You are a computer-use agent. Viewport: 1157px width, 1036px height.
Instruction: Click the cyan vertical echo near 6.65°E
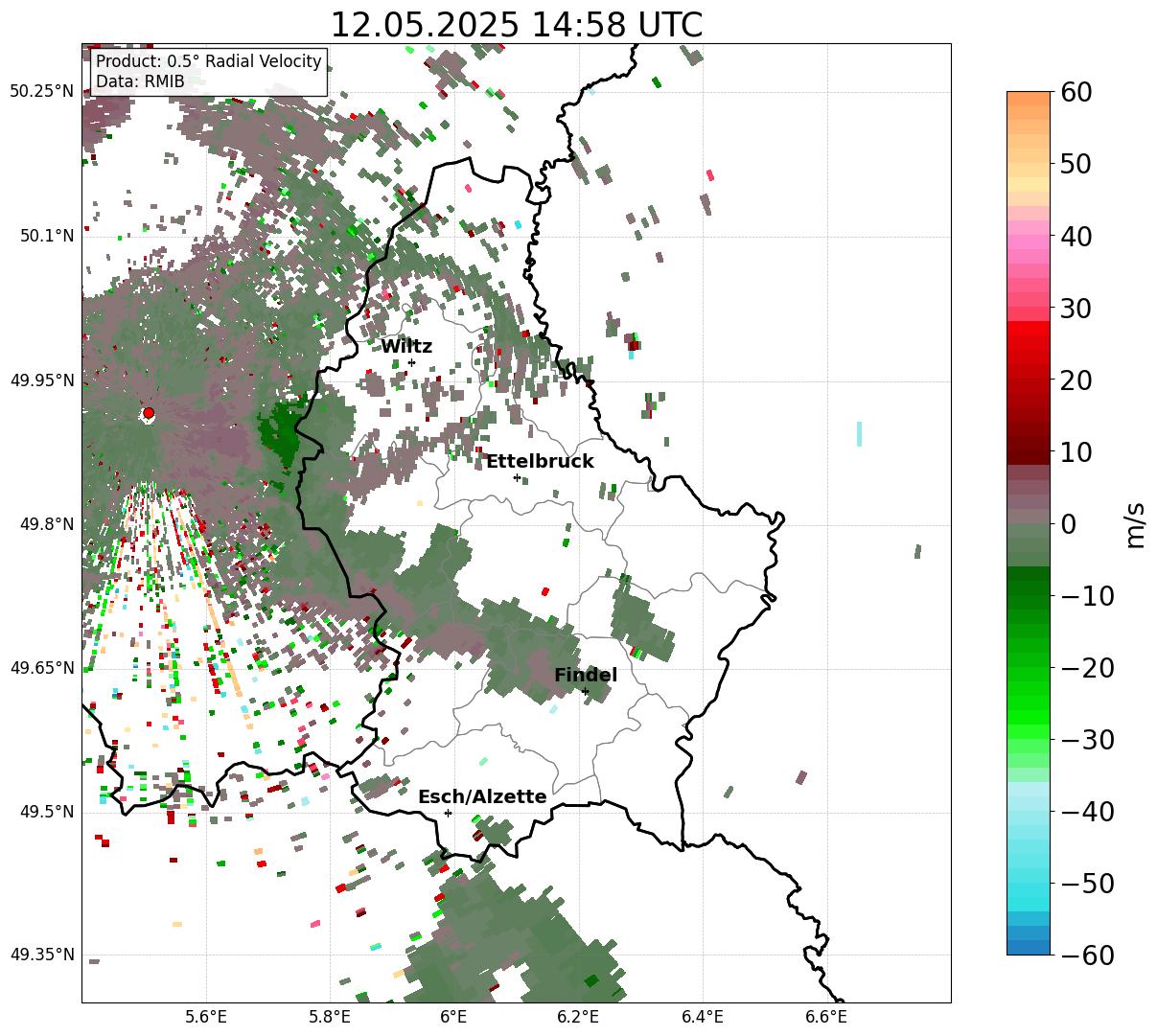pyautogui.click(x=859, y=433)
